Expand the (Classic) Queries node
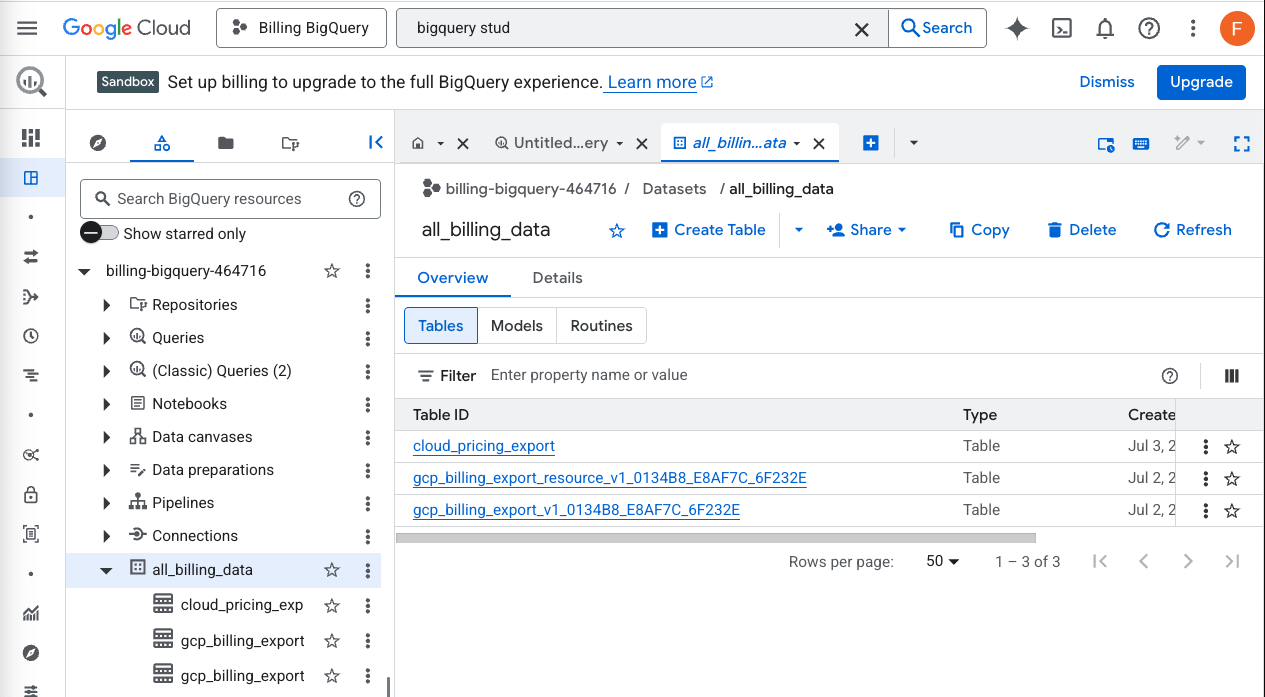 pos(107,371)
